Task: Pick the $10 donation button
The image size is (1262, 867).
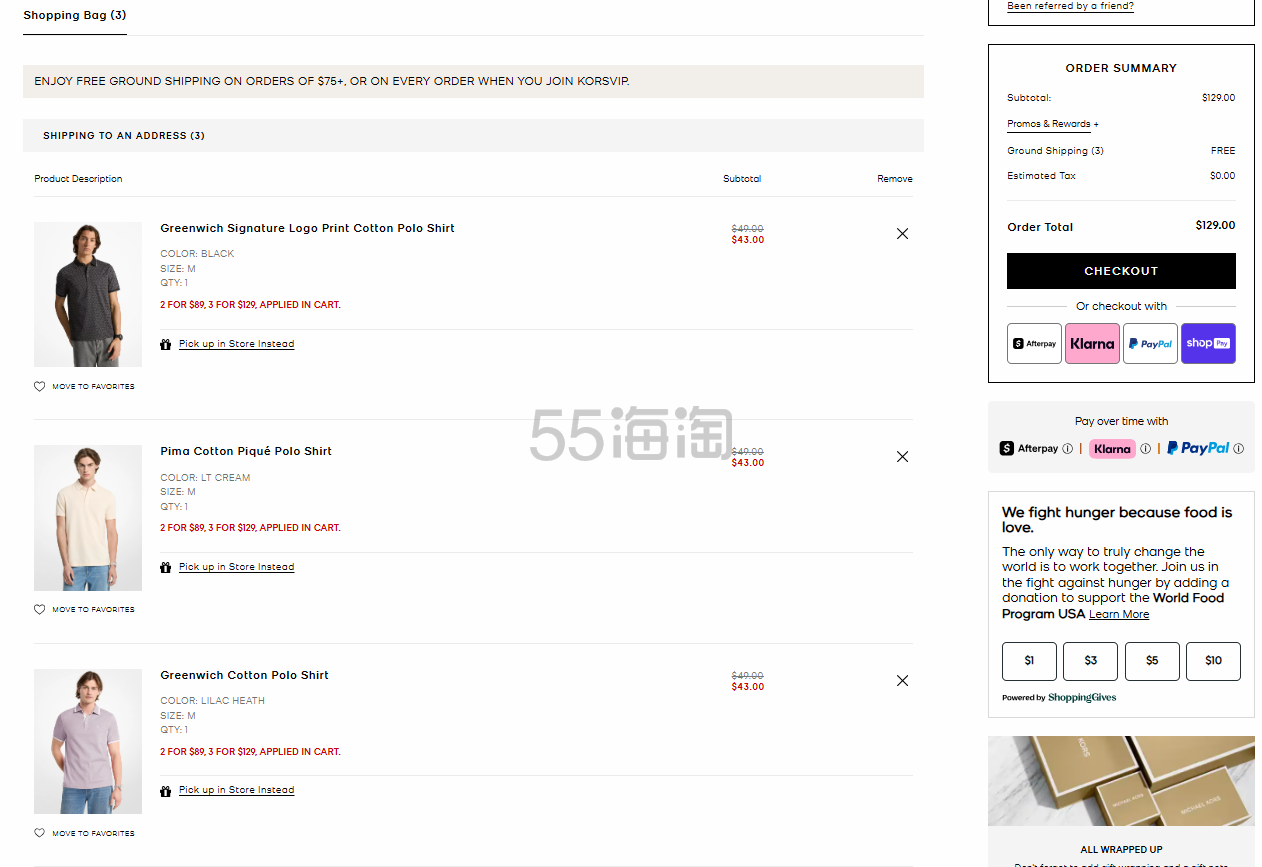Action: point(1213,661)
